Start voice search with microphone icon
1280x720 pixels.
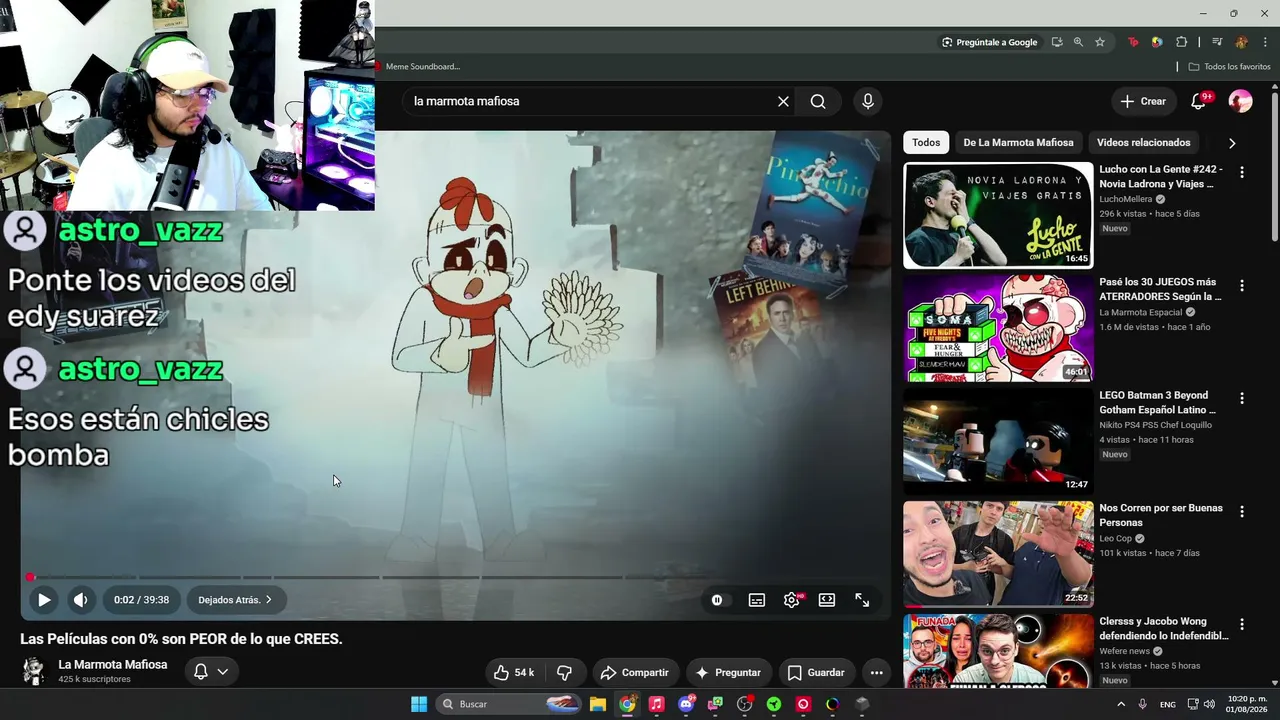click(868, 101)
